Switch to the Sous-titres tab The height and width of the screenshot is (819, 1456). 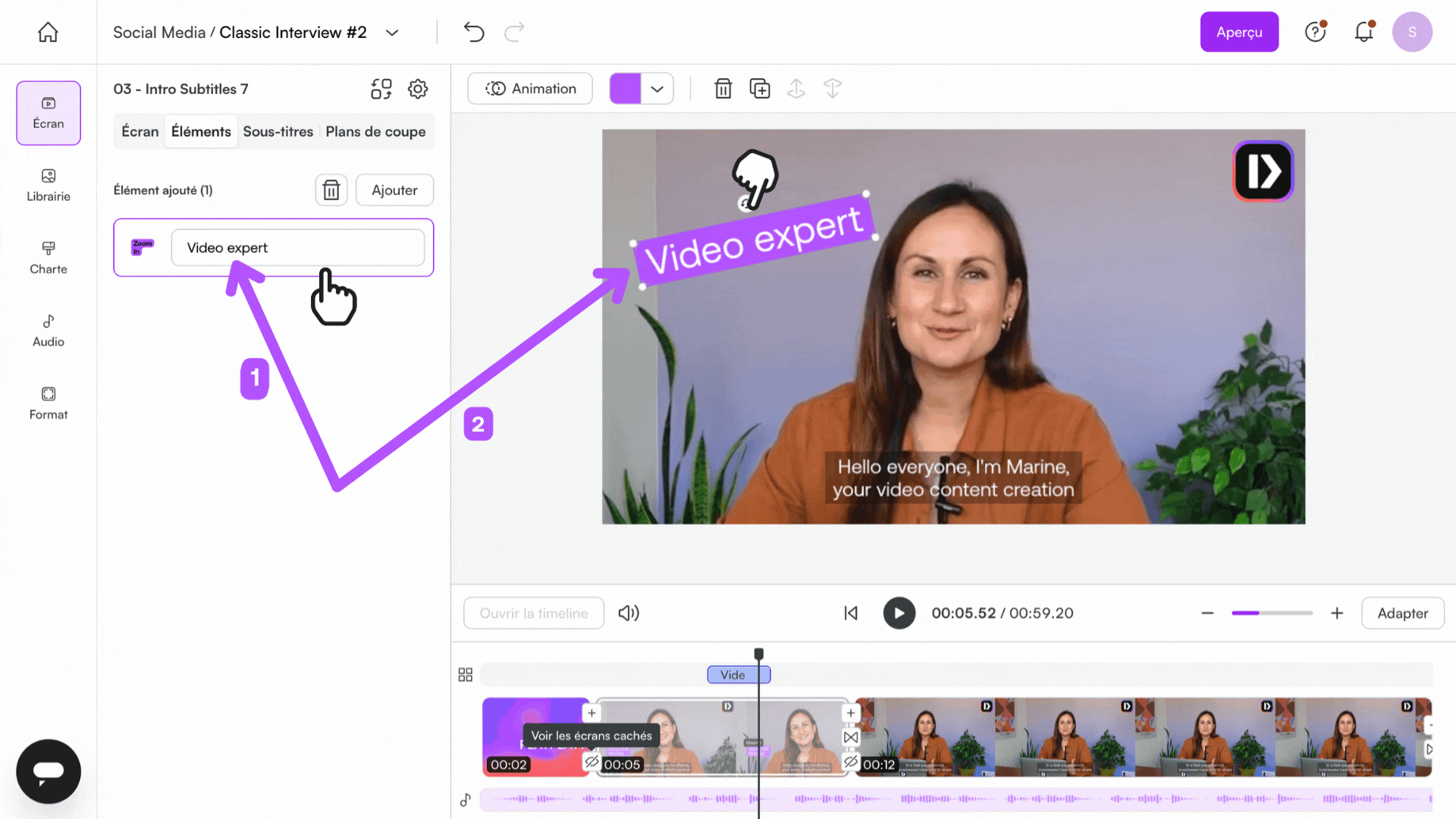point(278,131)
